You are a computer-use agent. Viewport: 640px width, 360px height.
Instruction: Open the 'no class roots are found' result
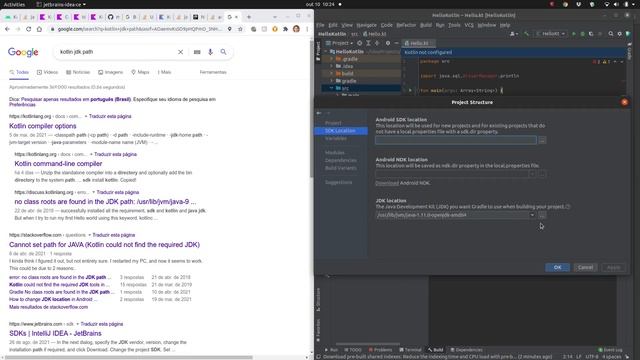tap(105, 202)
